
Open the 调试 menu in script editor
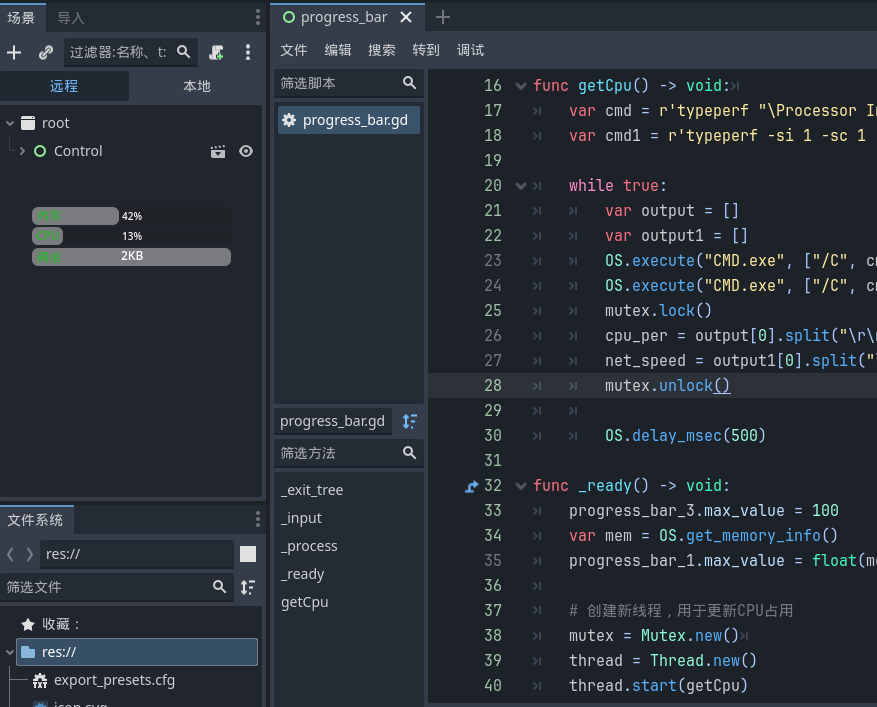(470, 50)
